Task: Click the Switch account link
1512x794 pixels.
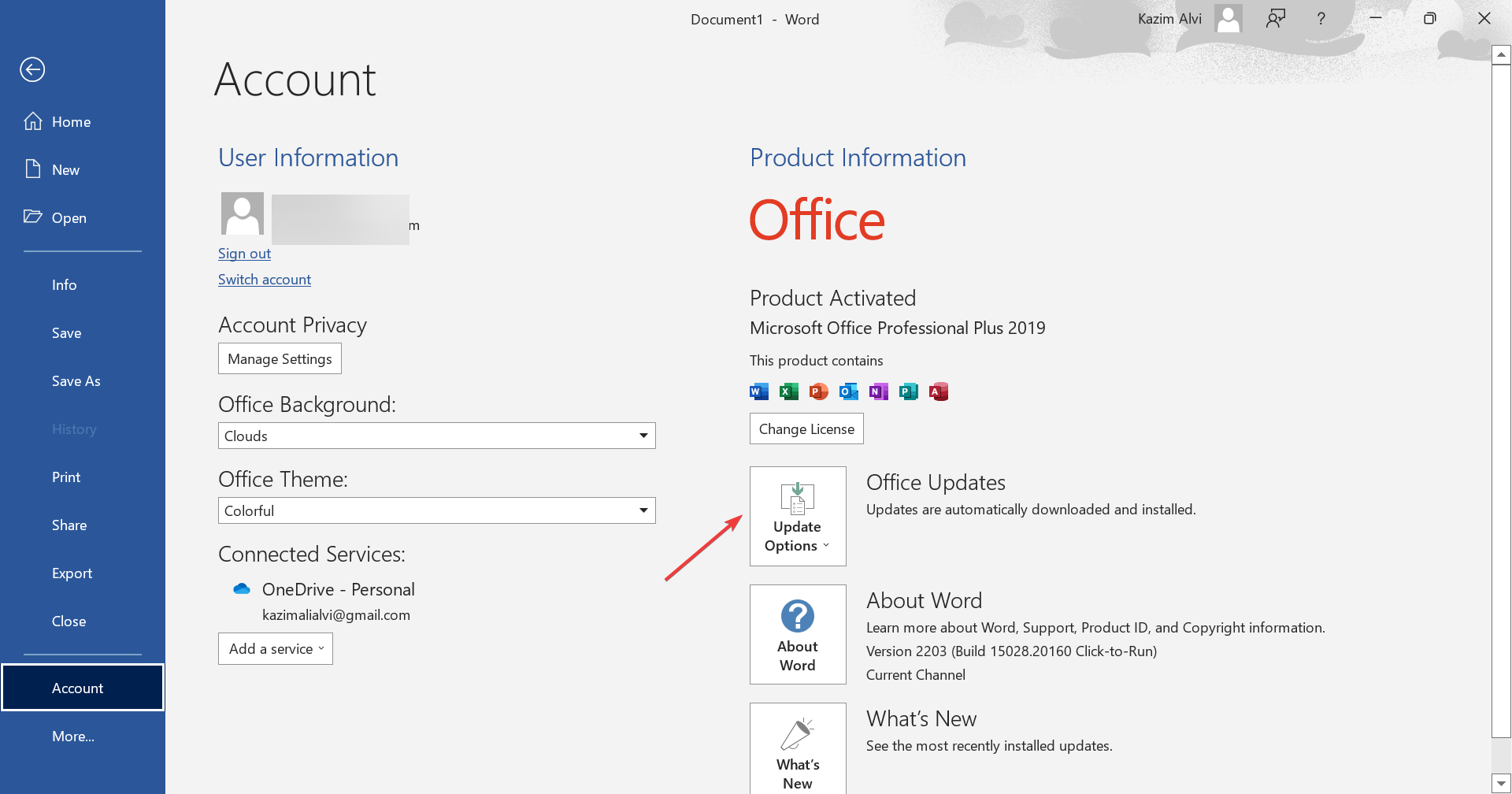Action: click(x=265, y=280)
